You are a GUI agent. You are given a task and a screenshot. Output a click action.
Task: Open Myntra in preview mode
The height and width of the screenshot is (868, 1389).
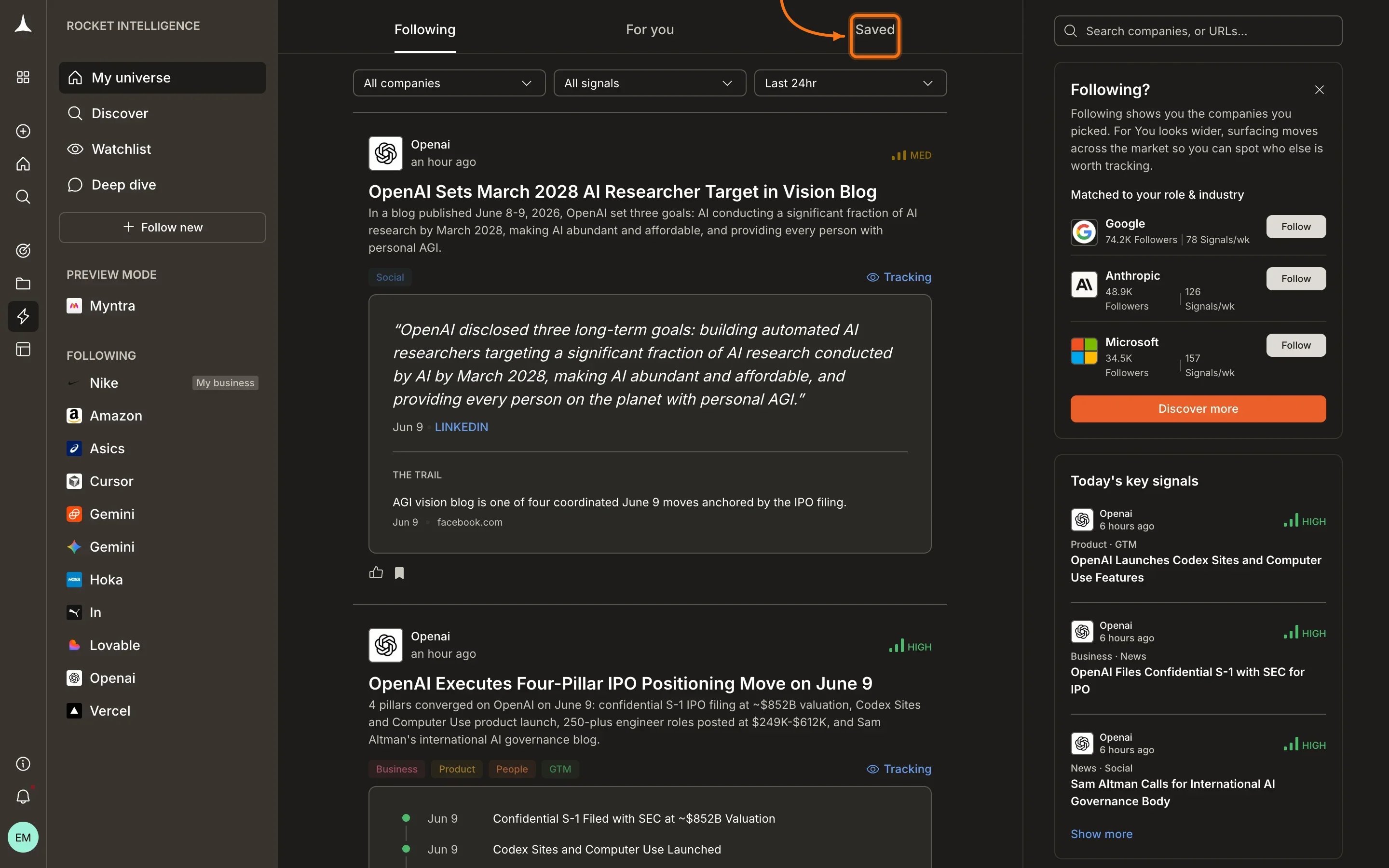pyautogui.click(x=163, y=306)
